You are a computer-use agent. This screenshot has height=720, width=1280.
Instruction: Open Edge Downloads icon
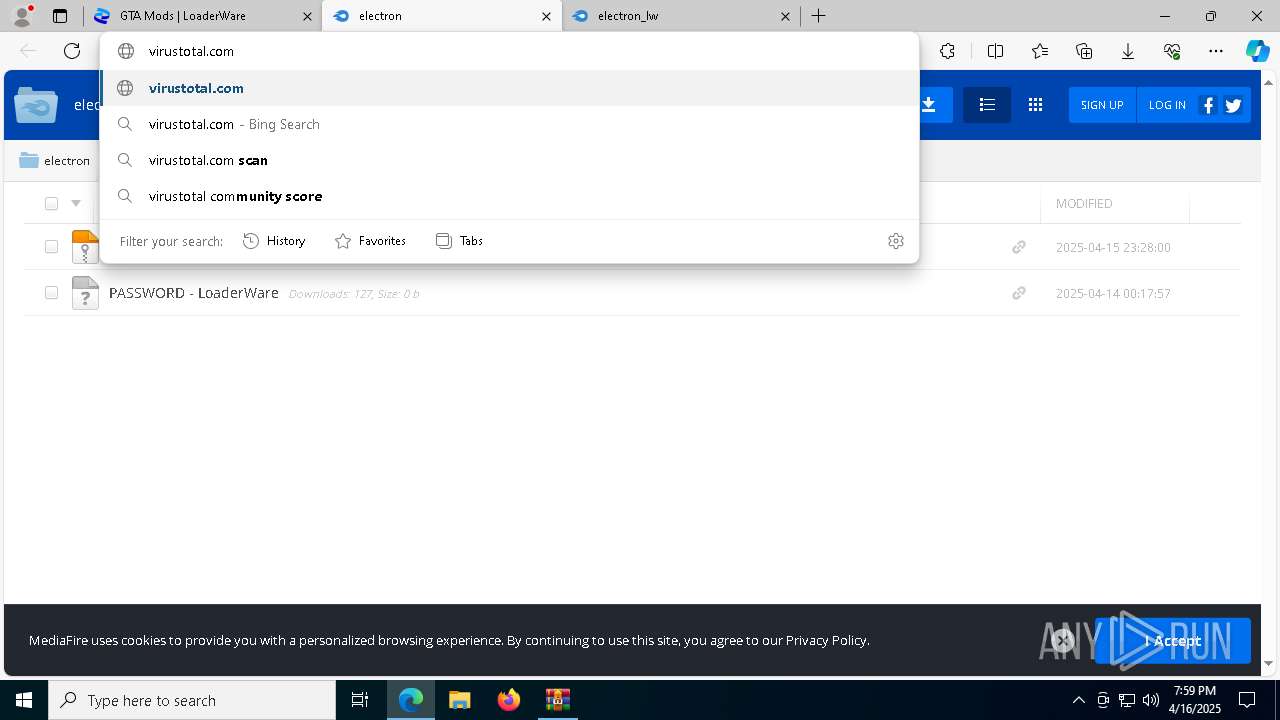1128,51
